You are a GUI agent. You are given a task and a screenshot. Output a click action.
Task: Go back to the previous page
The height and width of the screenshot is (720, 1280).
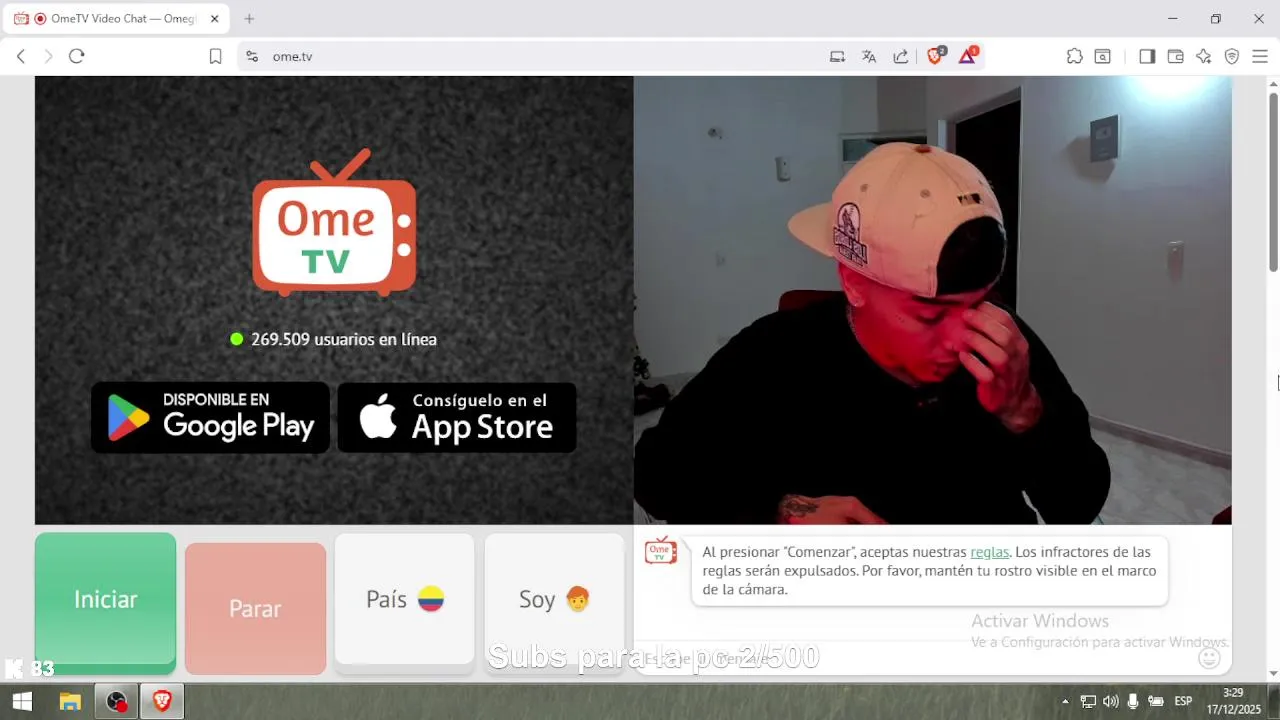pos(20,56)
